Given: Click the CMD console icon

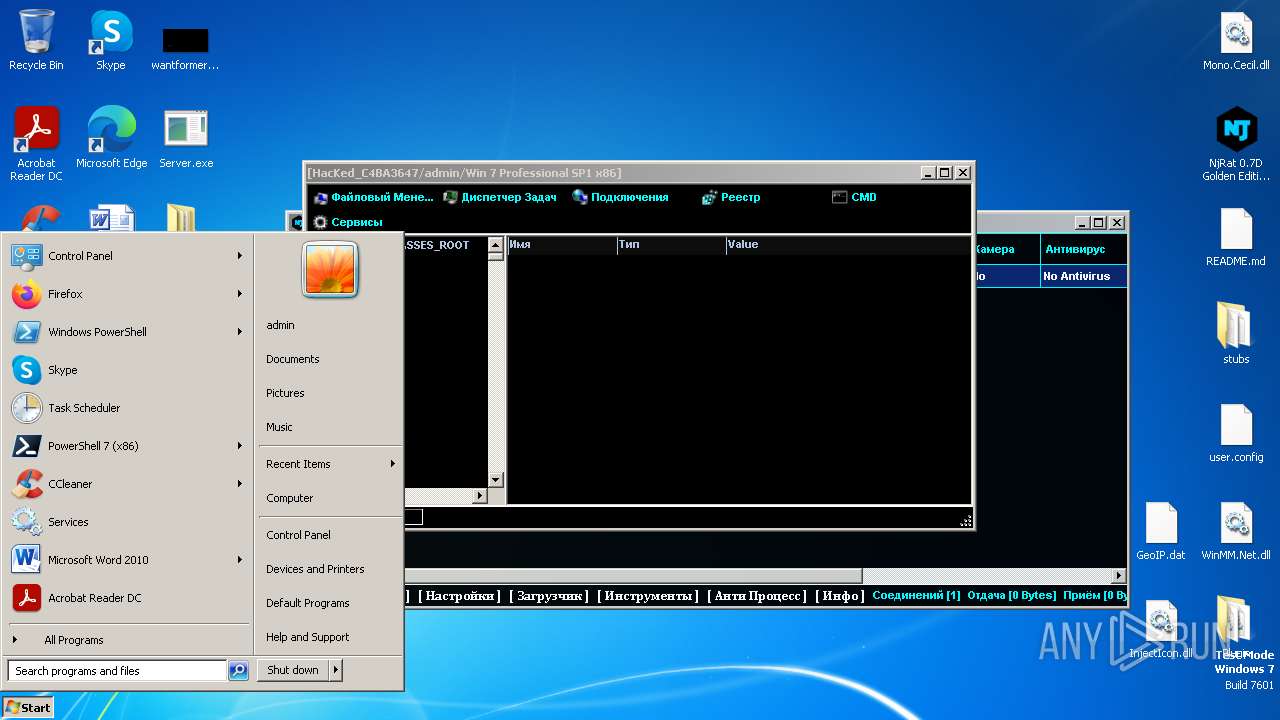Looking at the screenshot, I should [839, 197].
